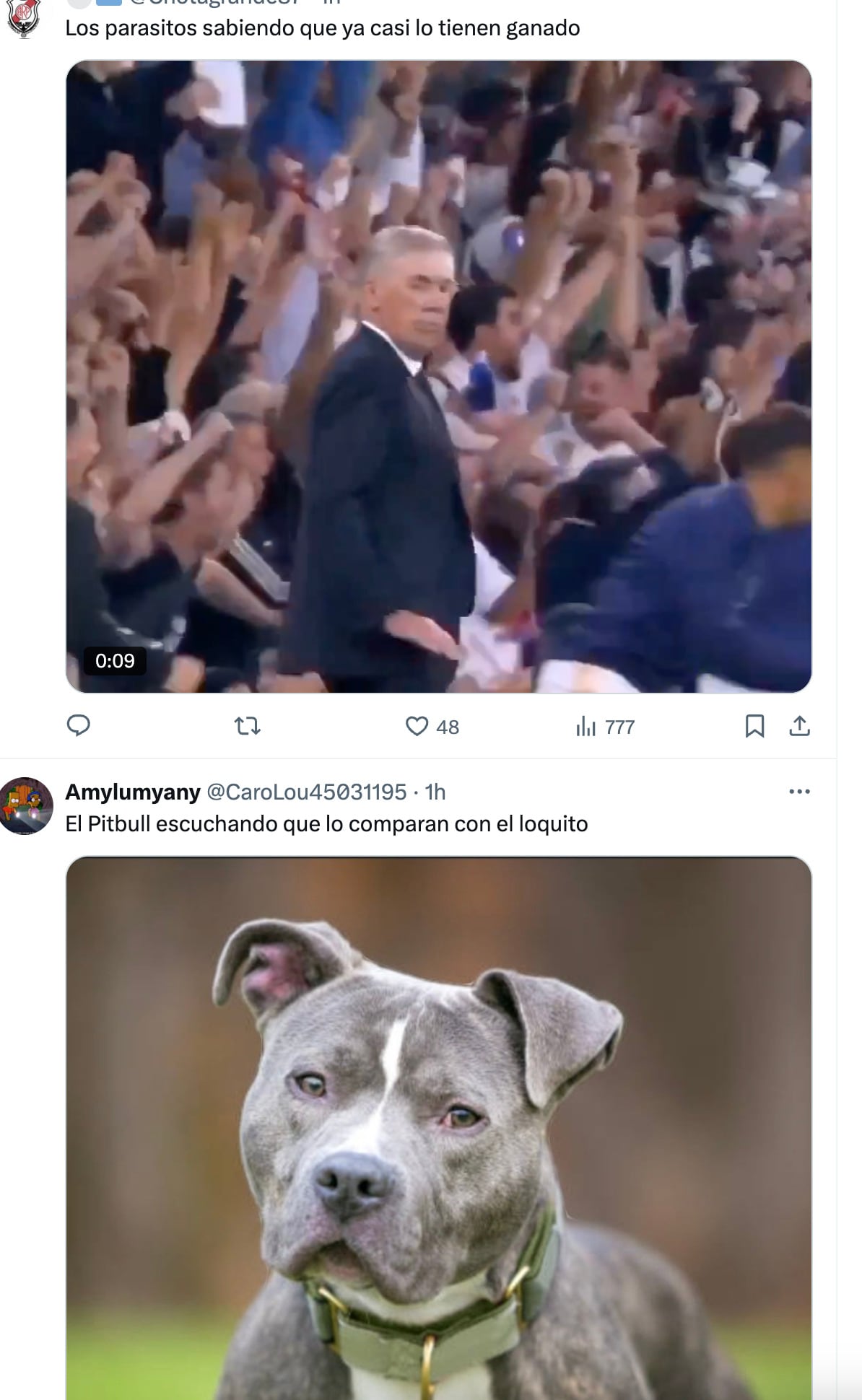Play the stadium crowd video

[439, 376]
